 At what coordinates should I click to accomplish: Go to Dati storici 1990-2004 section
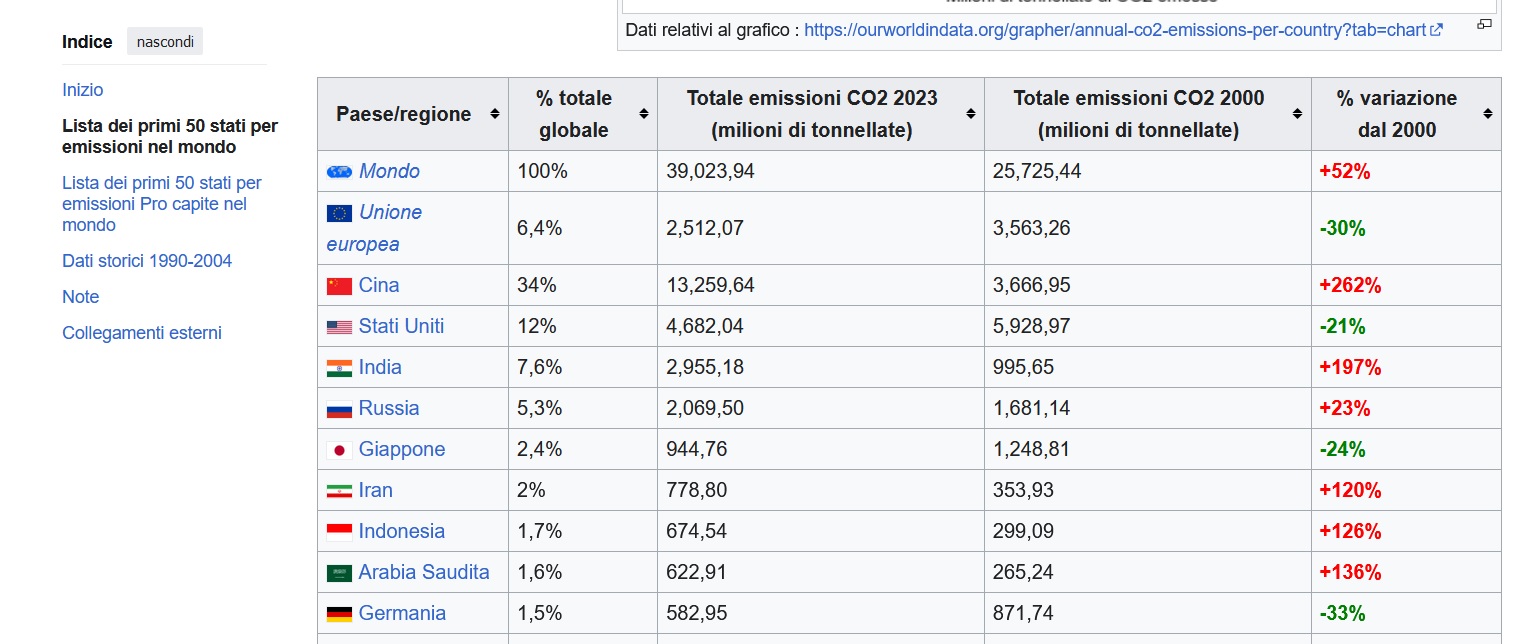pos(147,261)
